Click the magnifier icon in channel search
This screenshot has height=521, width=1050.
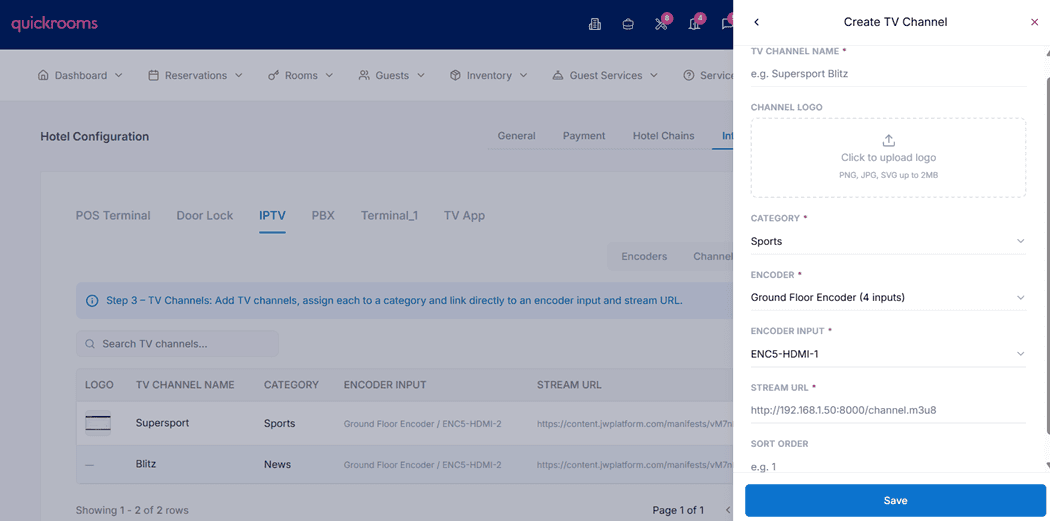click(89, 344)
